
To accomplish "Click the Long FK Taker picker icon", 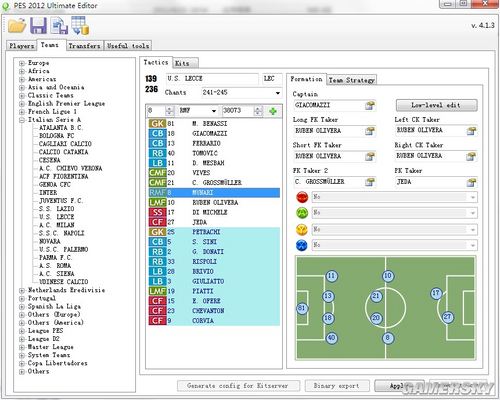I will pos(370,131).
